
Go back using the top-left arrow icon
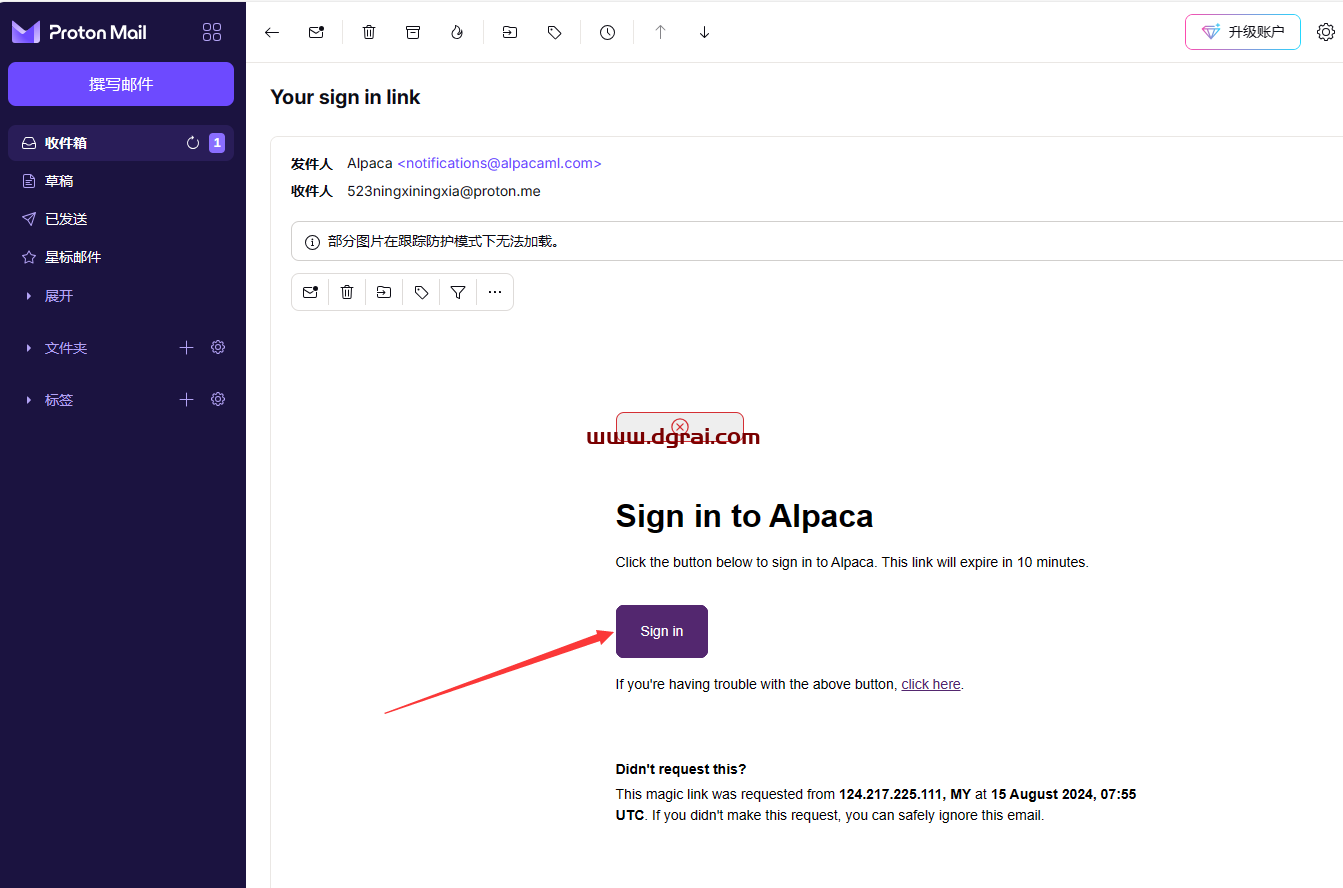click(272, 32)
